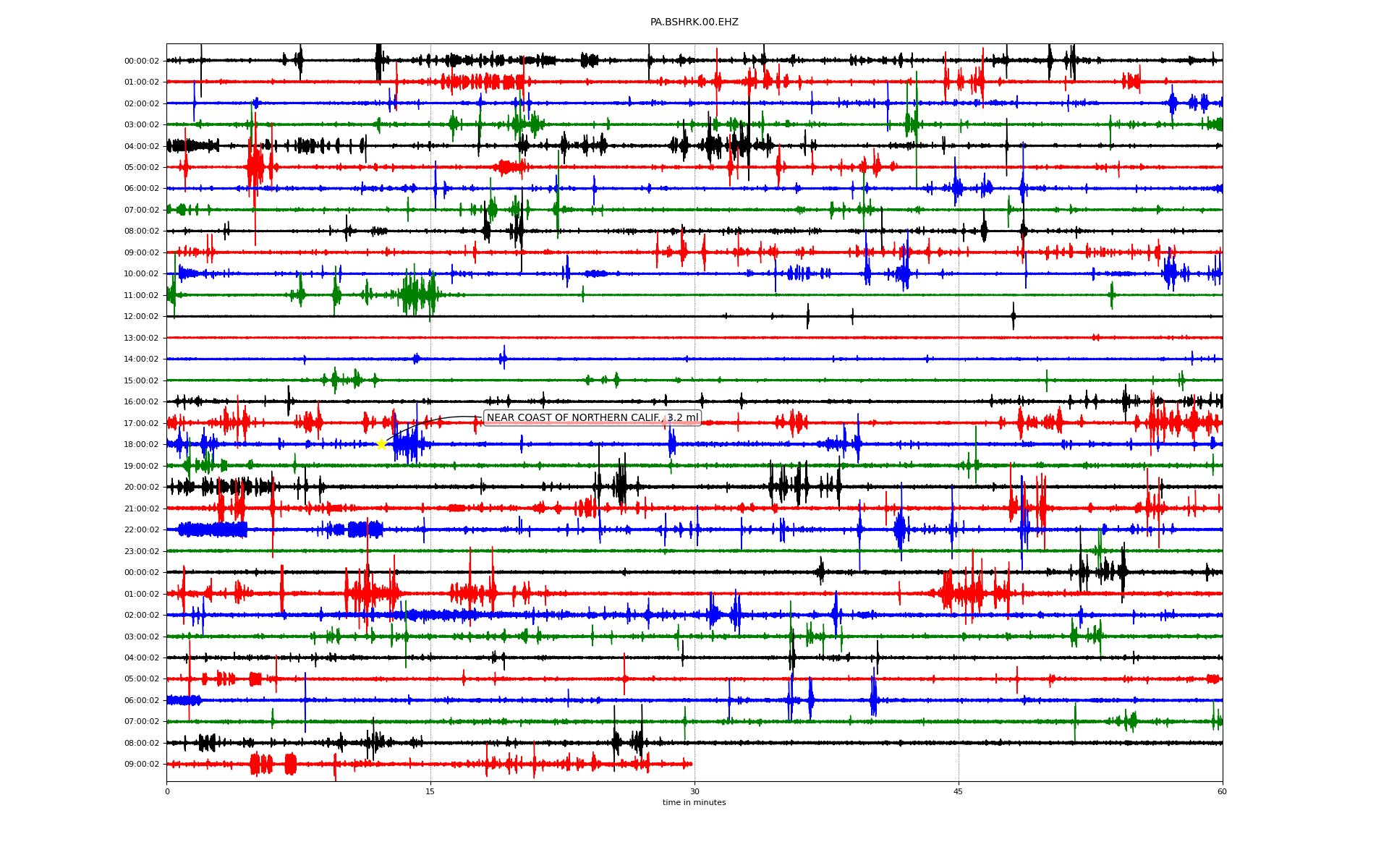Image resolution: width=1389 pixels, height=868 pixels.
Task: Click the 0 tick label on the x-axis
Action: click(x=167, y=791)
